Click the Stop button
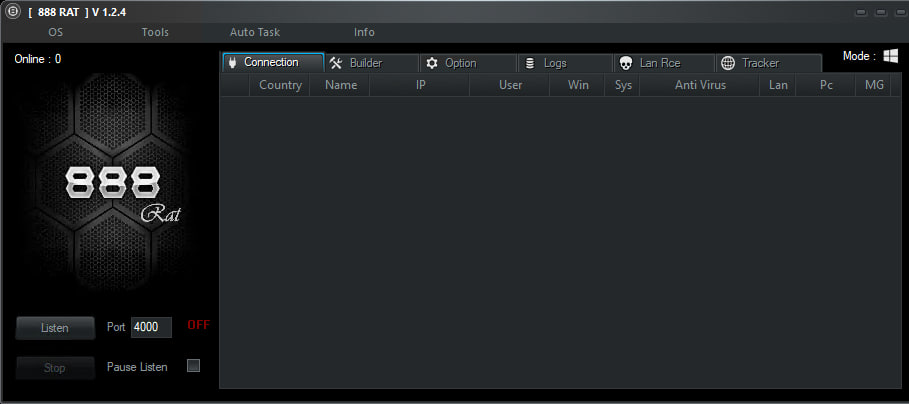The image size is (909, 404). (x=55, y=368)
